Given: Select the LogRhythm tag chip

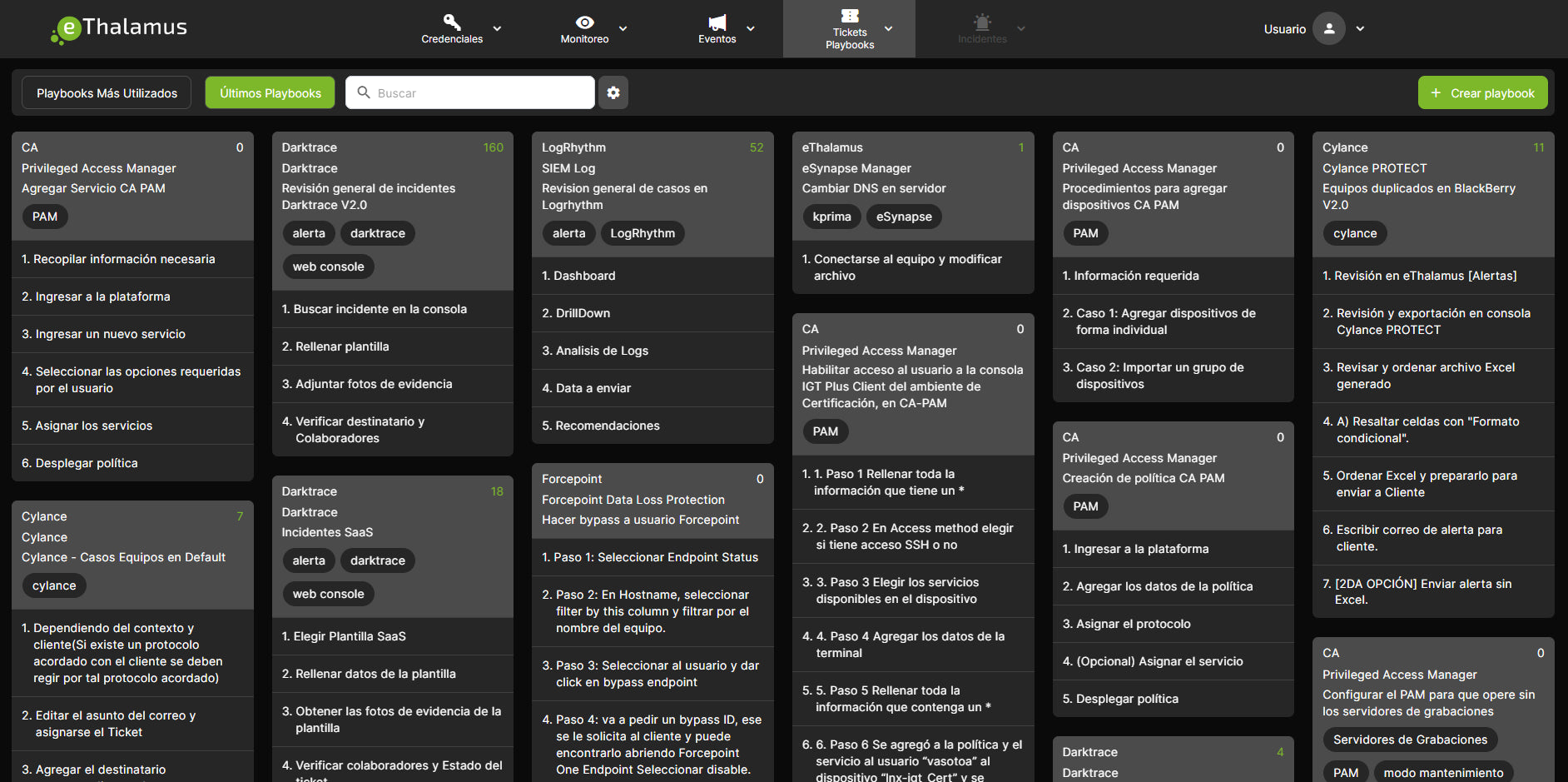Looking at the screenshot, I should (x=642, y=233).
